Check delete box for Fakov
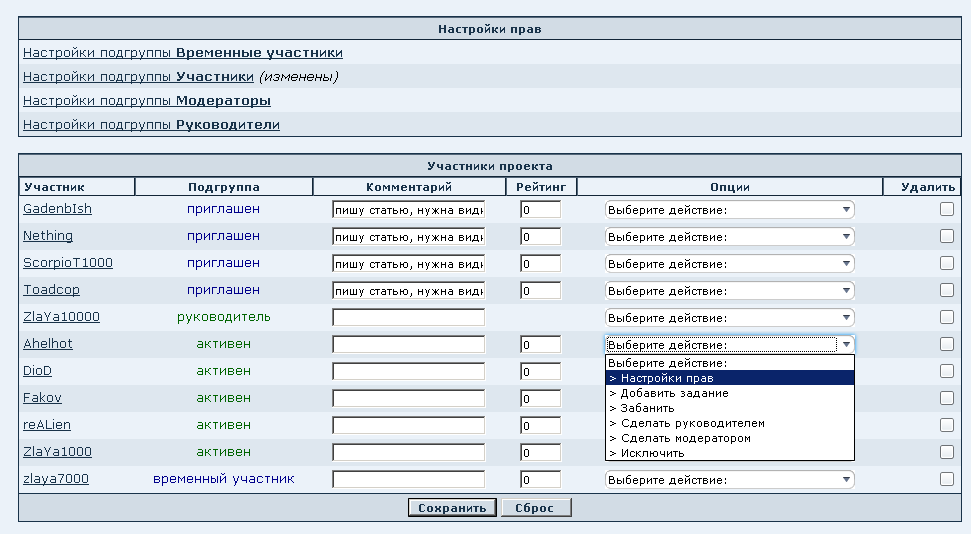This screenshot has width=971, height=534. (946, 398)
